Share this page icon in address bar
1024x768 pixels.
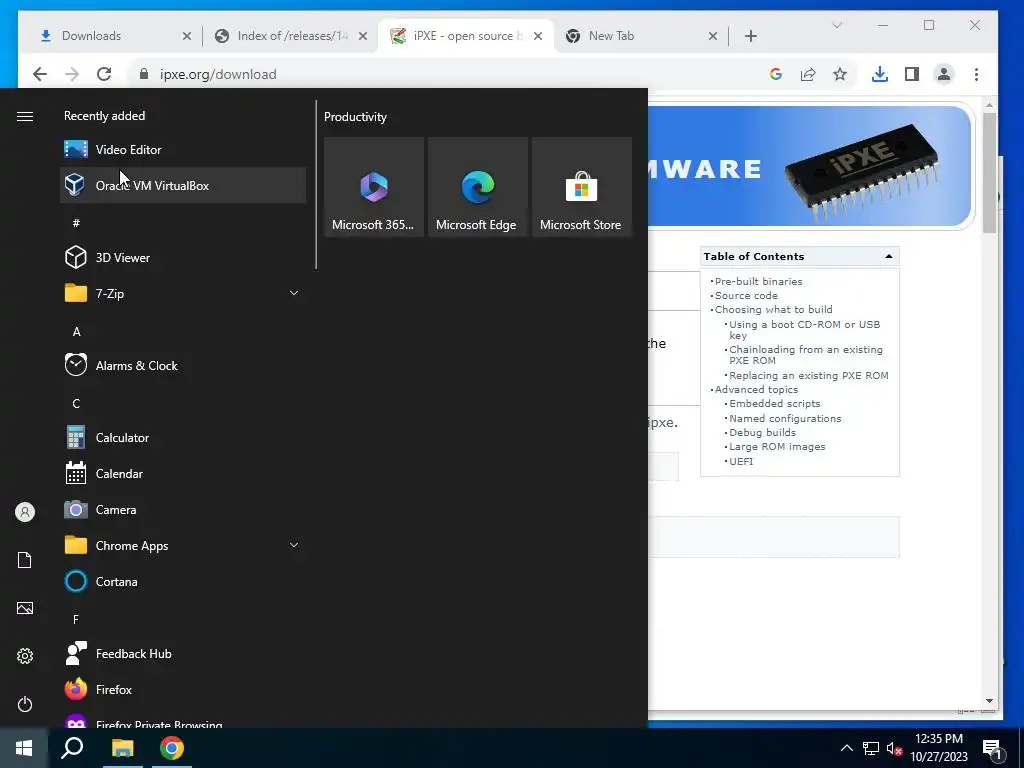[808, 74]
